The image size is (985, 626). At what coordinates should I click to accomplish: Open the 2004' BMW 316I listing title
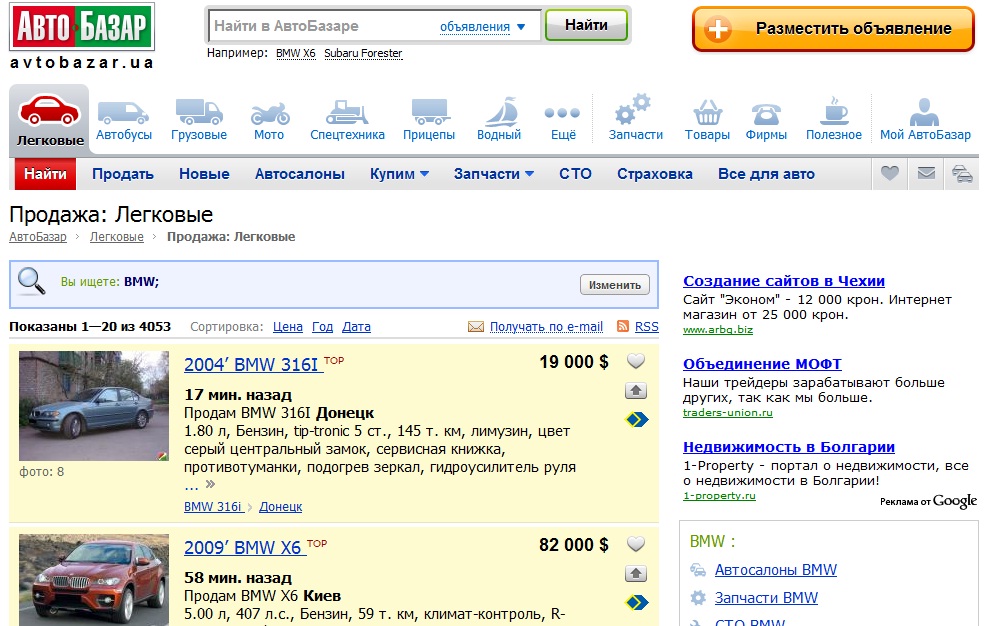(253, 364)
